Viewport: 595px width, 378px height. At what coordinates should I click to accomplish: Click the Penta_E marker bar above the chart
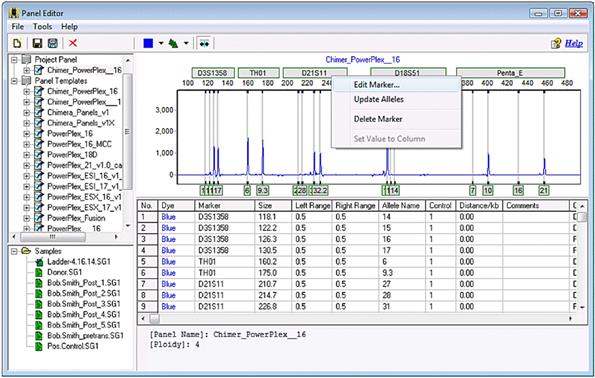510,73
